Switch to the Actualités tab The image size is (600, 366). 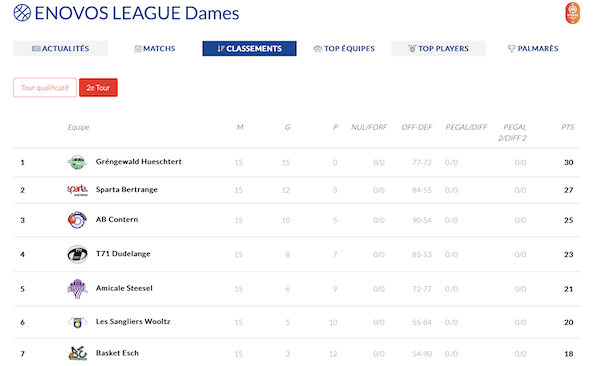[60, 49]
